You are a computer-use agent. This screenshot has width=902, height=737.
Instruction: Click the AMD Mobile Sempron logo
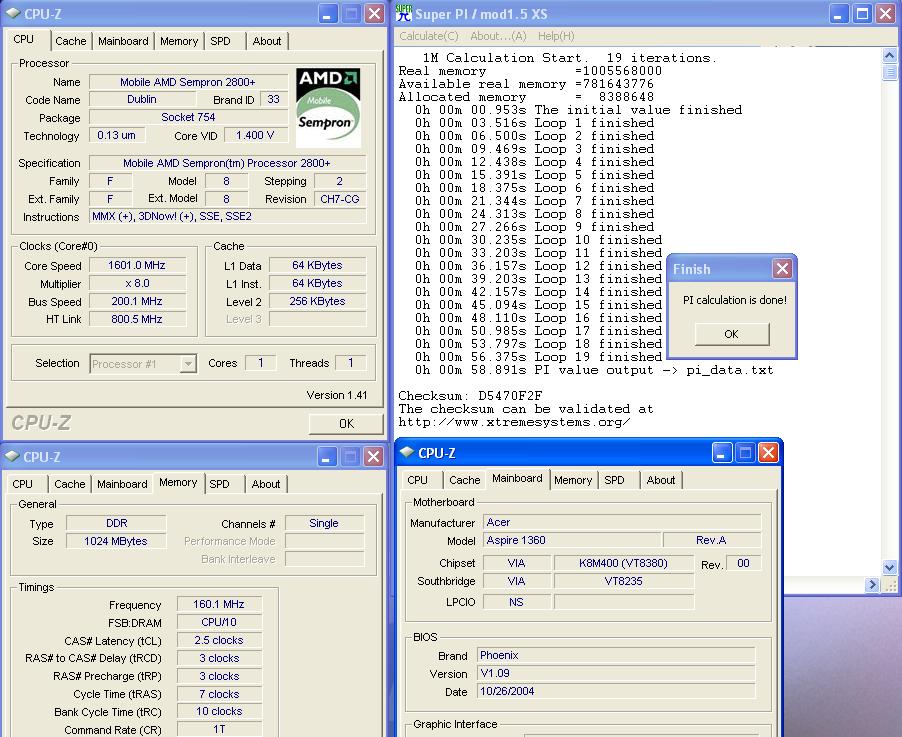click(328, 107)
